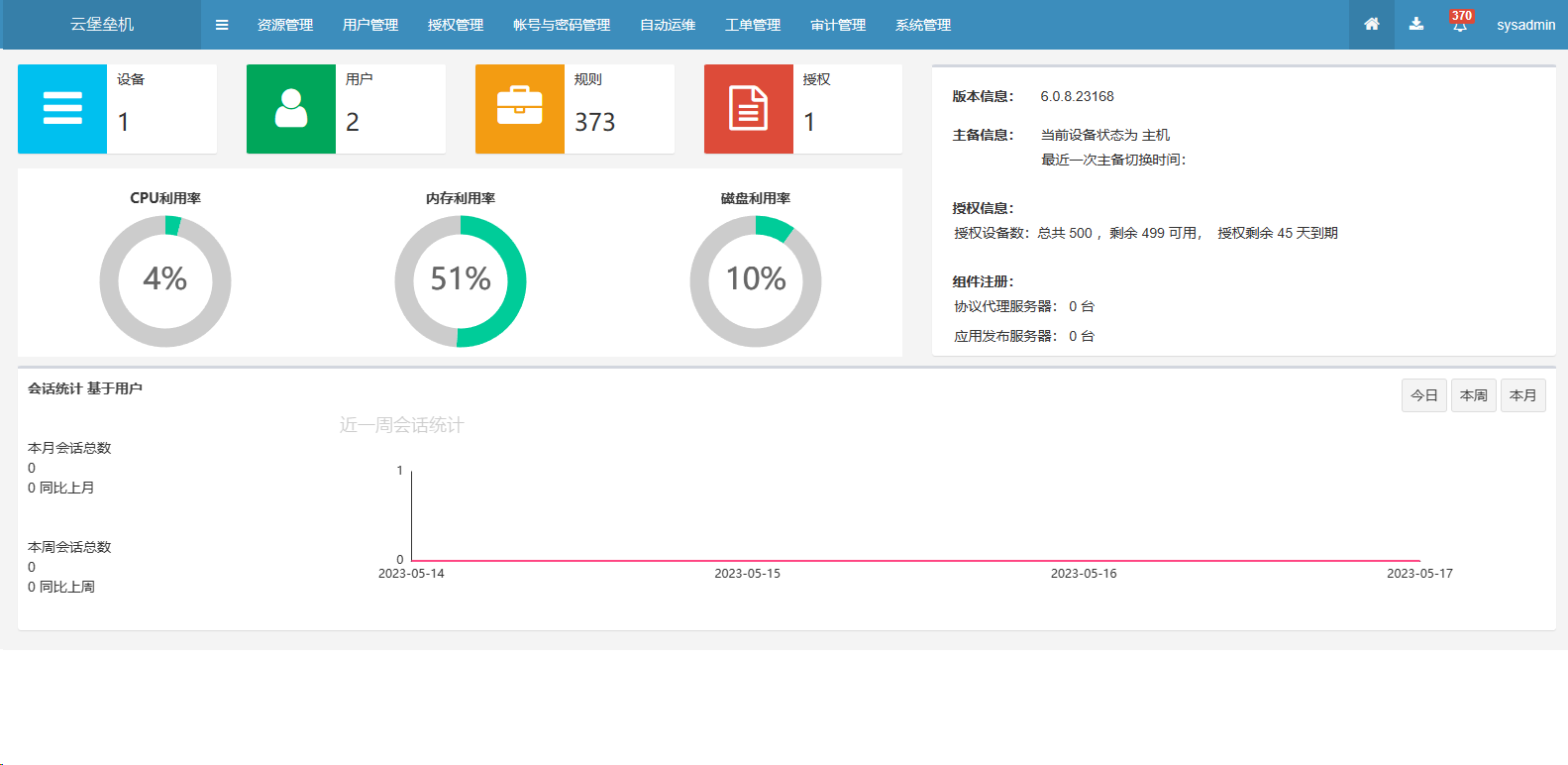Click the 本月会话总数 label
Screen dimensions: 1568x765
[x=69, y=448]
